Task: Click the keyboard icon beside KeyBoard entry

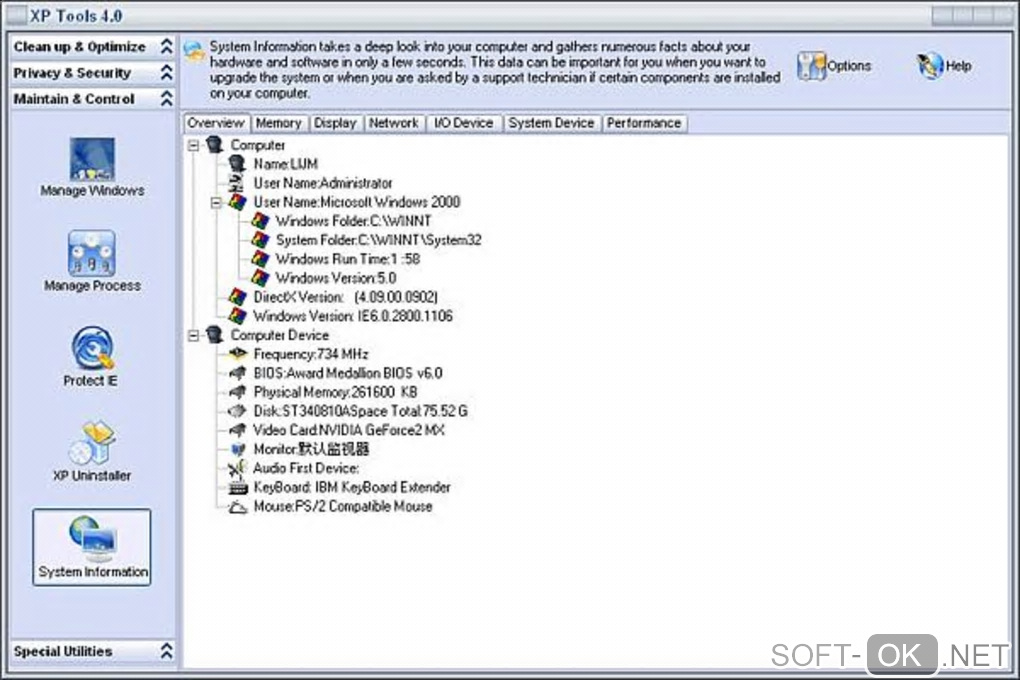Action: (237, 487)
